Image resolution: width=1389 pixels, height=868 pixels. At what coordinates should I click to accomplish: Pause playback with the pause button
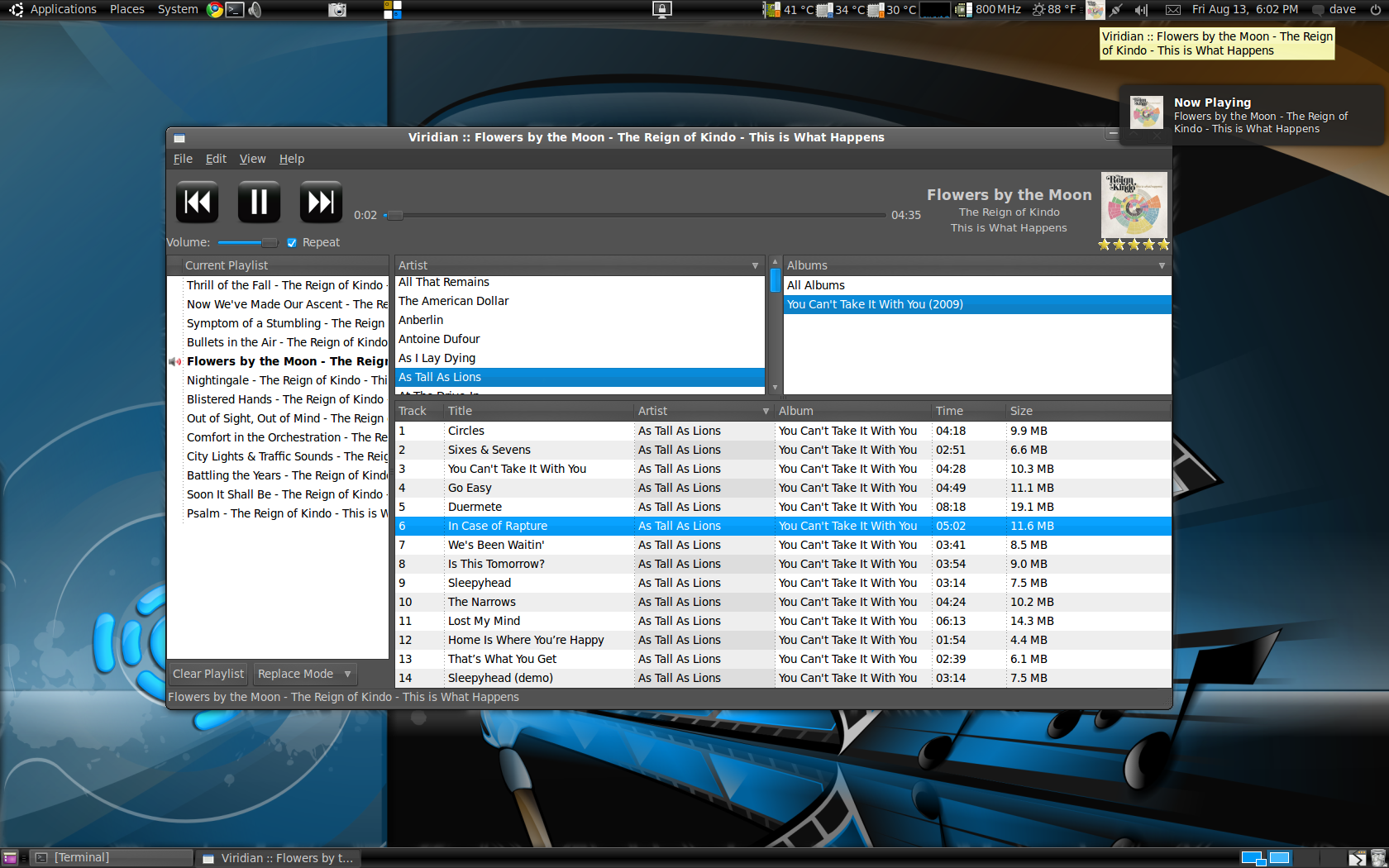(259, 202)
